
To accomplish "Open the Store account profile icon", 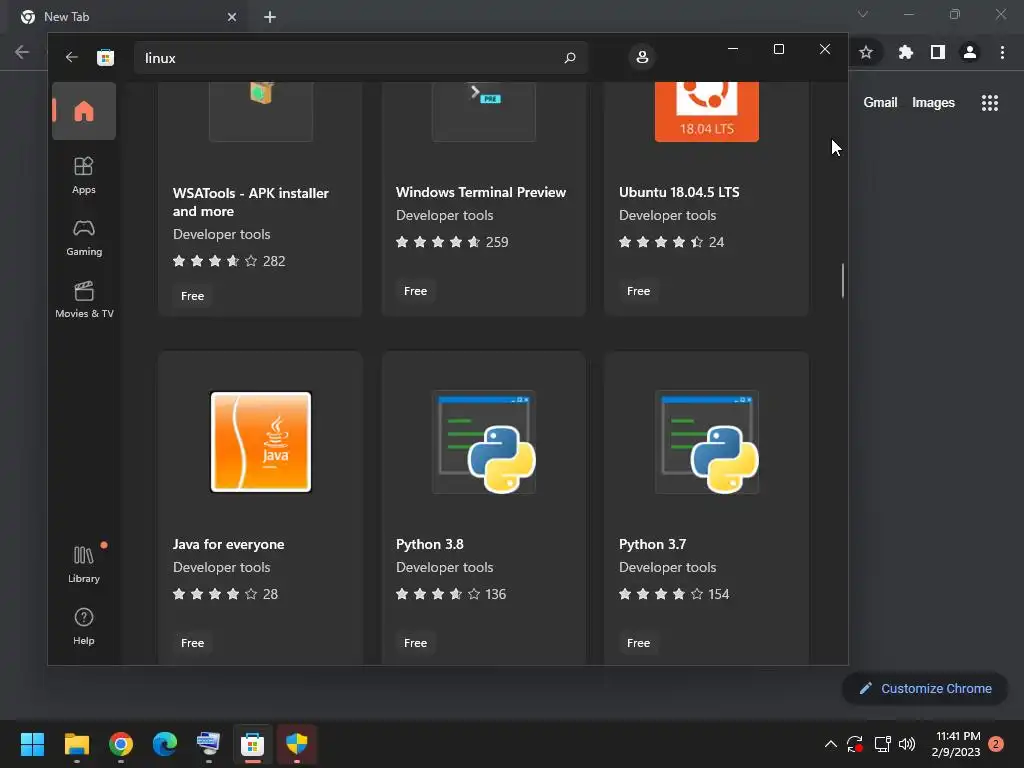I will click(642, 57).
